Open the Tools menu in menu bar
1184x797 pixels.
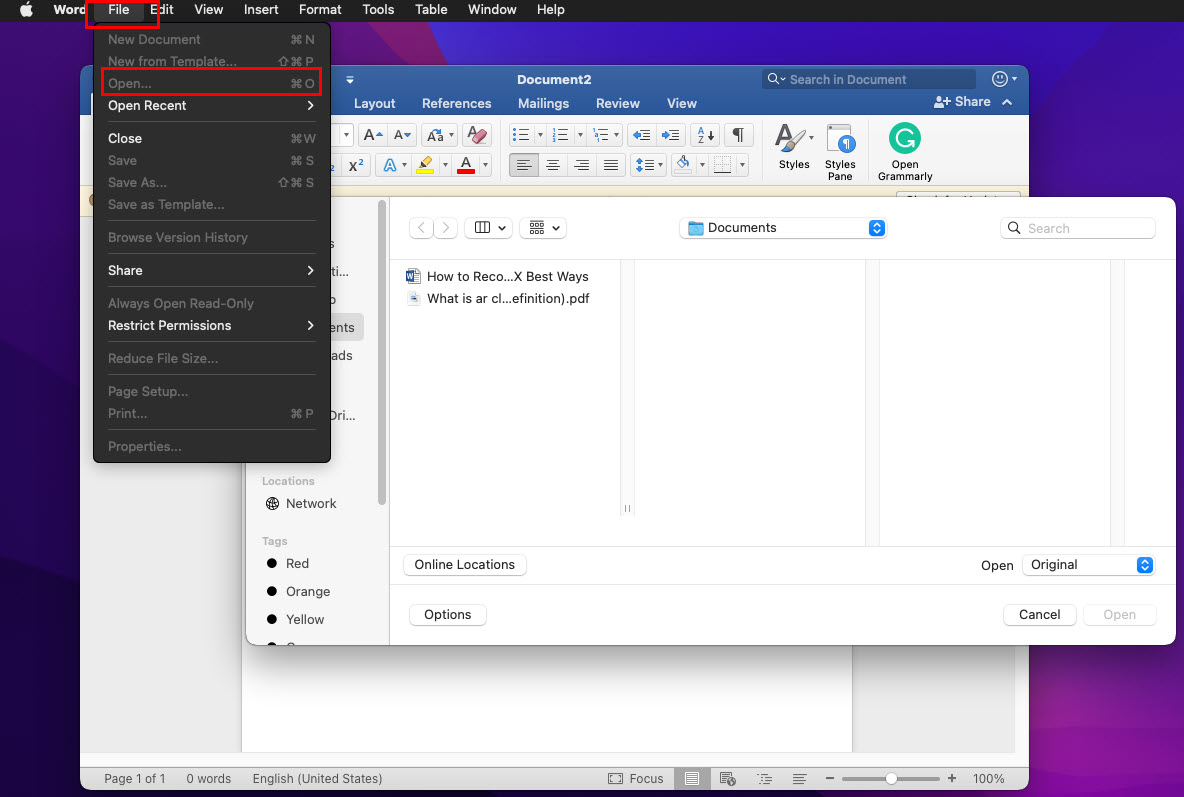(378, 10)
